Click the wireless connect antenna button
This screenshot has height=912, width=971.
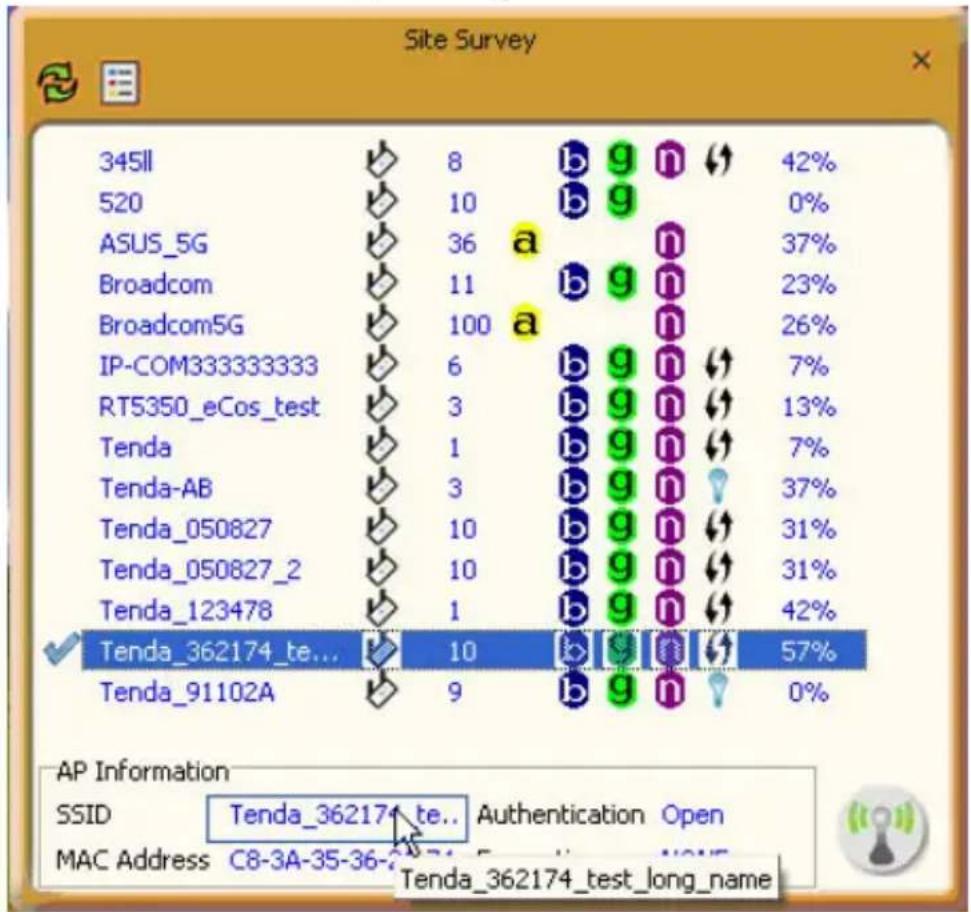(885, 830)
